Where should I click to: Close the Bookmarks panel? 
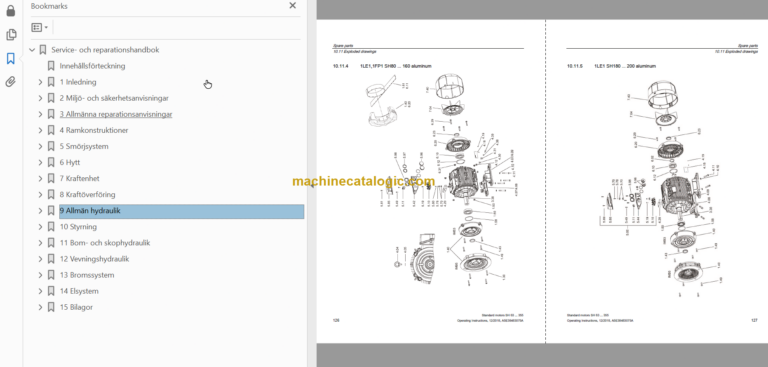point(292,6)
